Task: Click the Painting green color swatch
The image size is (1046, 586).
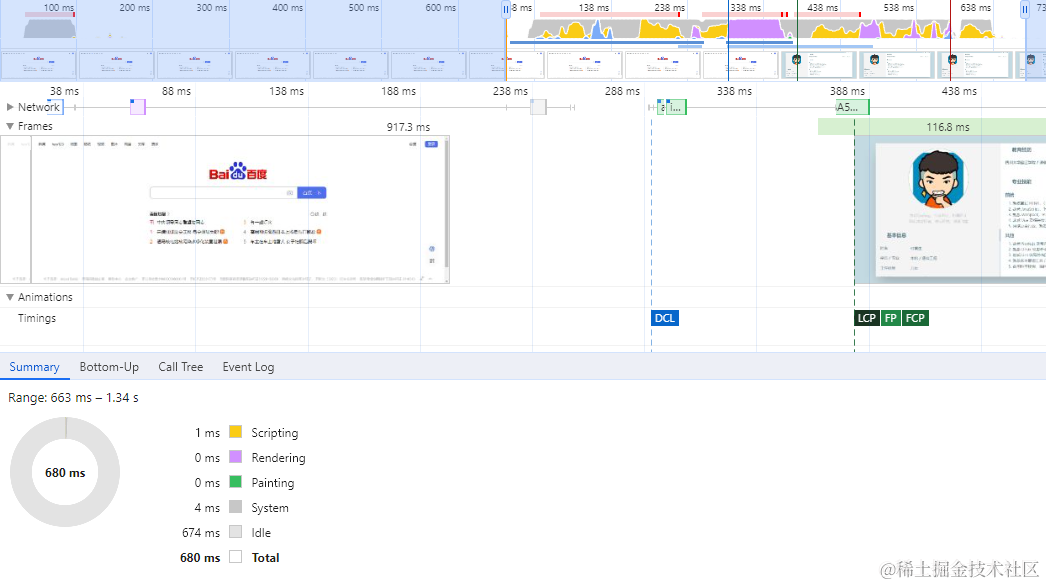Action: [235, 482]
